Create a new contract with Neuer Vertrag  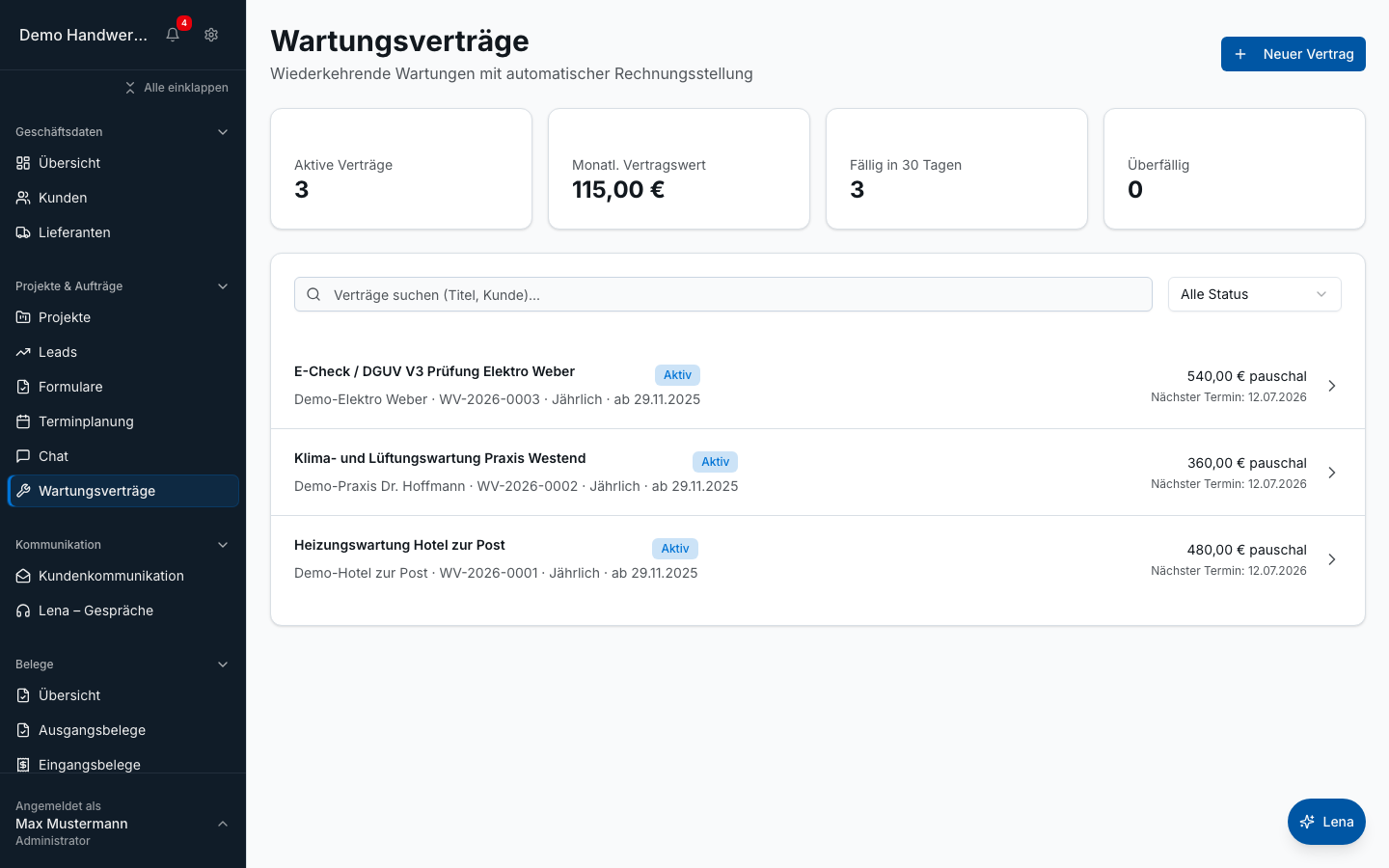[1293, 54]
